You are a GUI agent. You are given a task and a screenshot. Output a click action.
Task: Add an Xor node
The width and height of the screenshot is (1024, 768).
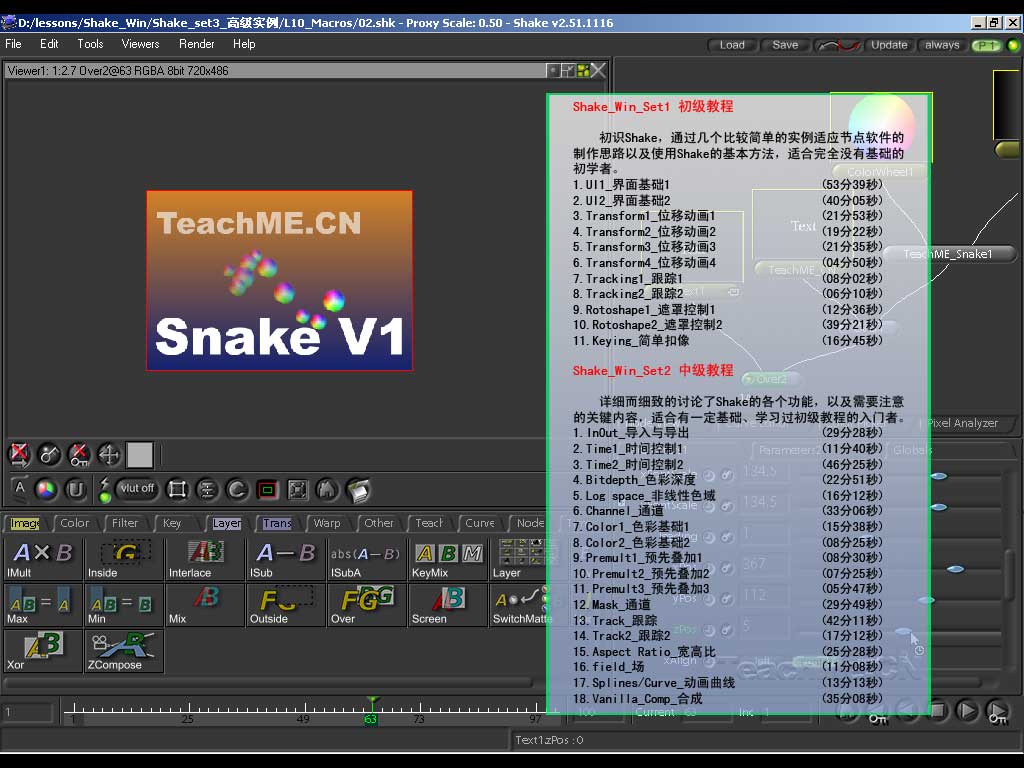point(42,651)
